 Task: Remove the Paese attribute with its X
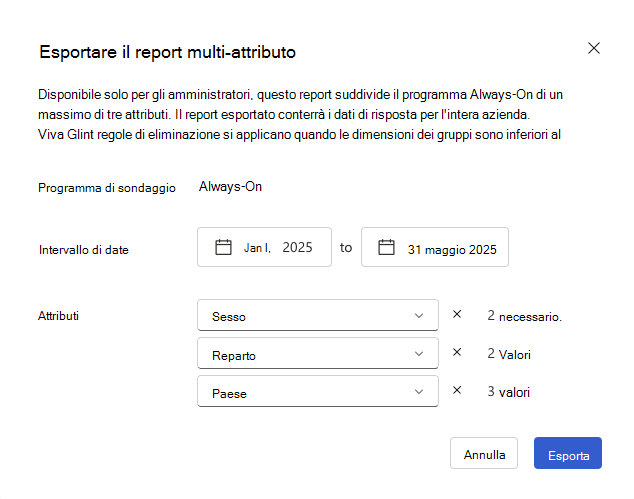457,390
